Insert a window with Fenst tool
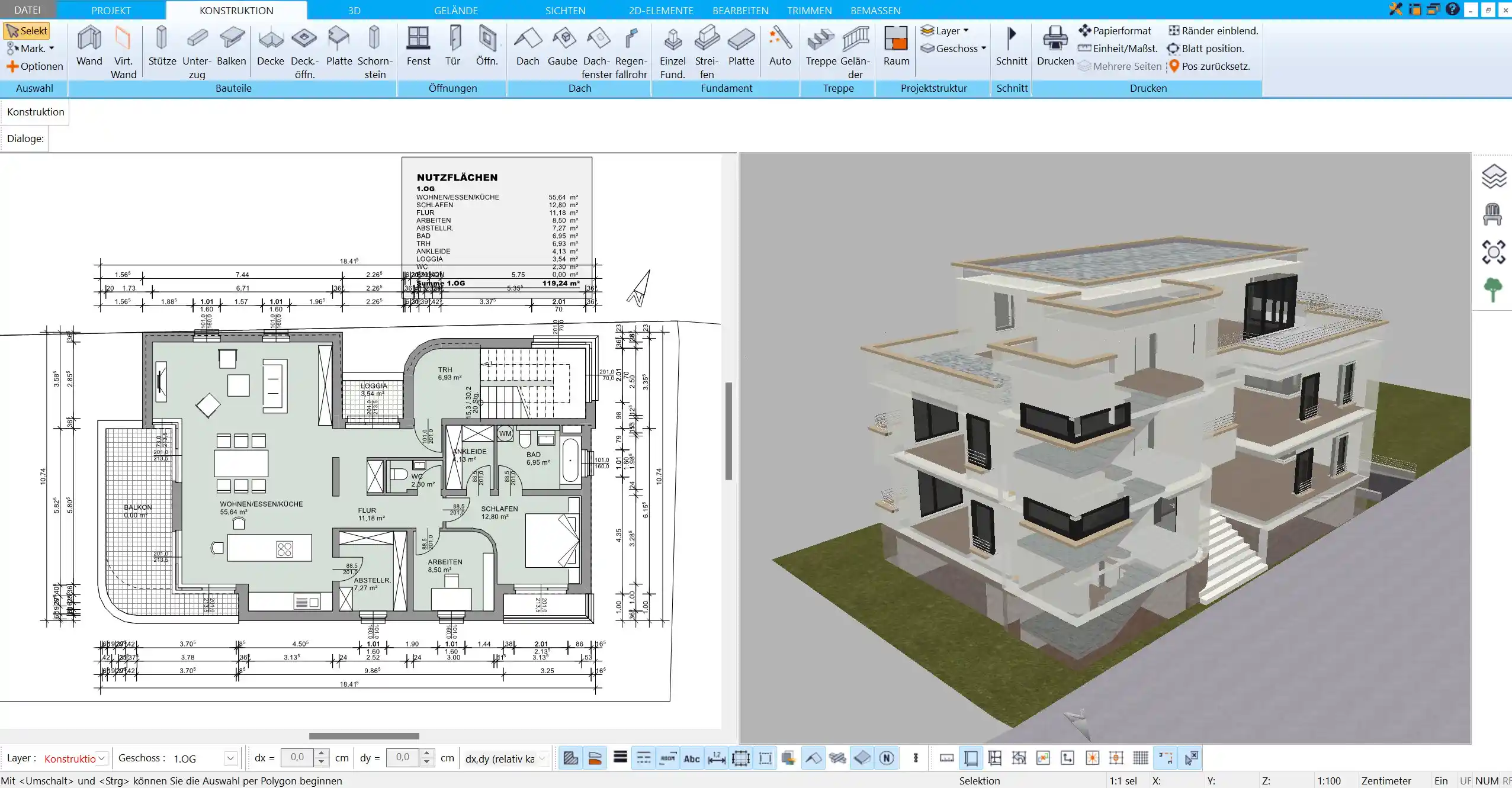 coord(418,46)
